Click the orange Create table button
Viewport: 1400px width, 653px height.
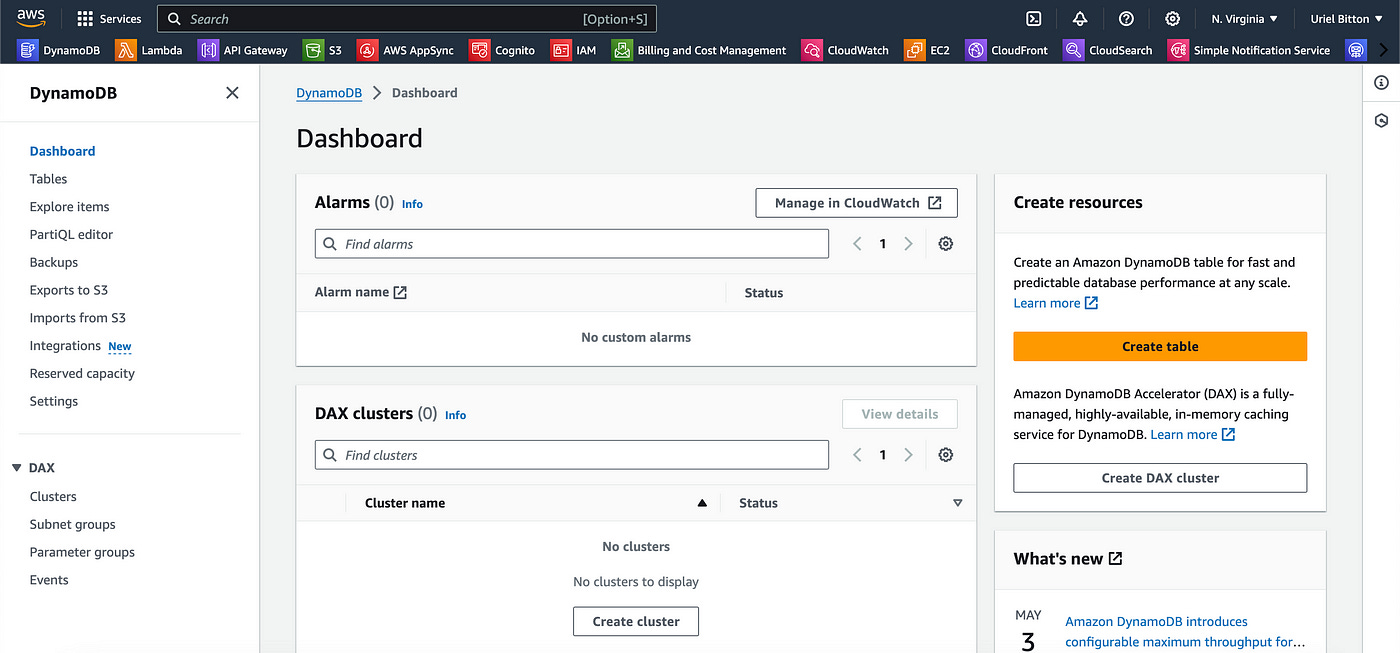tap(1160, 346)
